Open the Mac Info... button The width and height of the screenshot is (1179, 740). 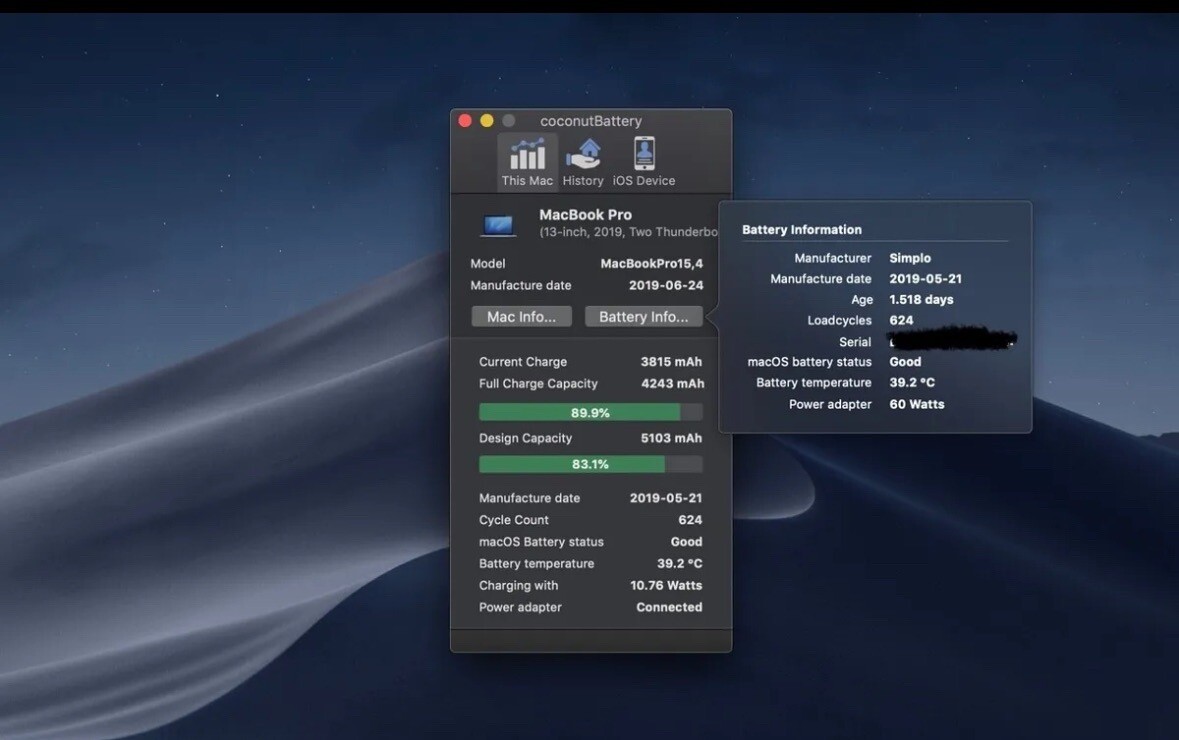(521, 317)
